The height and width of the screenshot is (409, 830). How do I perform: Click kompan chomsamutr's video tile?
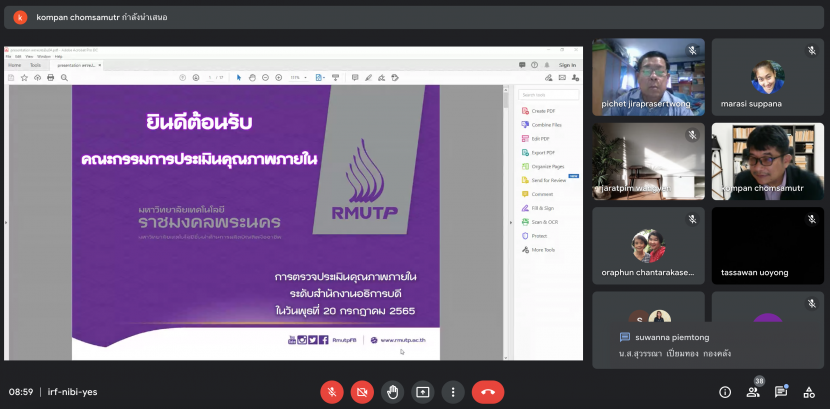tap(767, 161)
